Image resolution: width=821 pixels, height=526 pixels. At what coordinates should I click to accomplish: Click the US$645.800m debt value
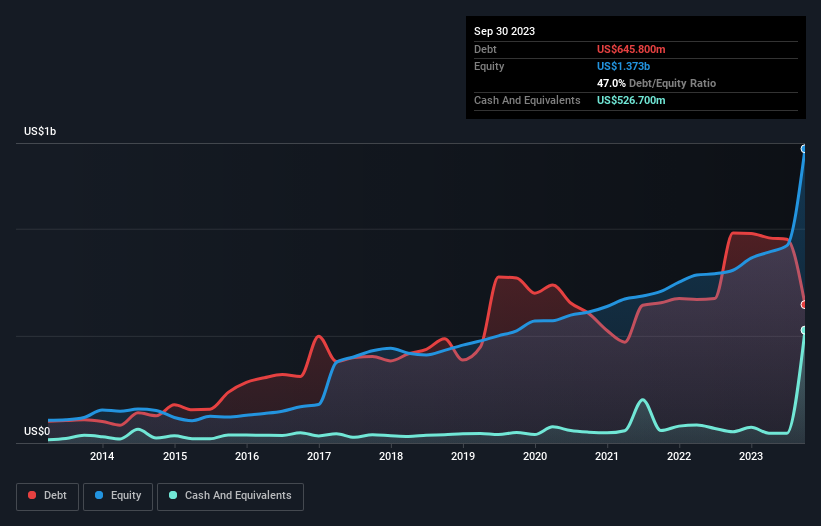[631, 49]
